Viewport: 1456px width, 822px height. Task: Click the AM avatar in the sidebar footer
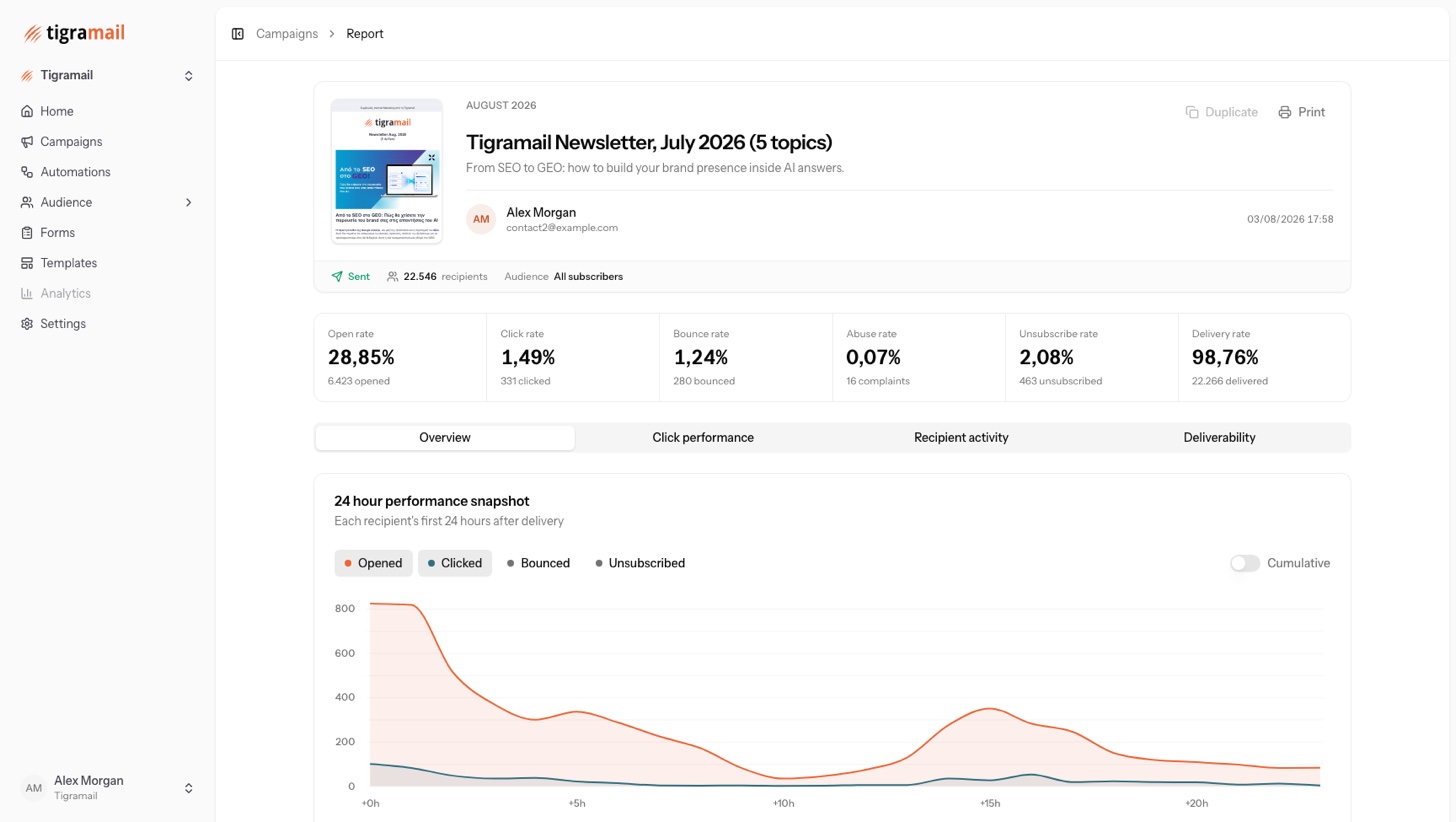33,788
